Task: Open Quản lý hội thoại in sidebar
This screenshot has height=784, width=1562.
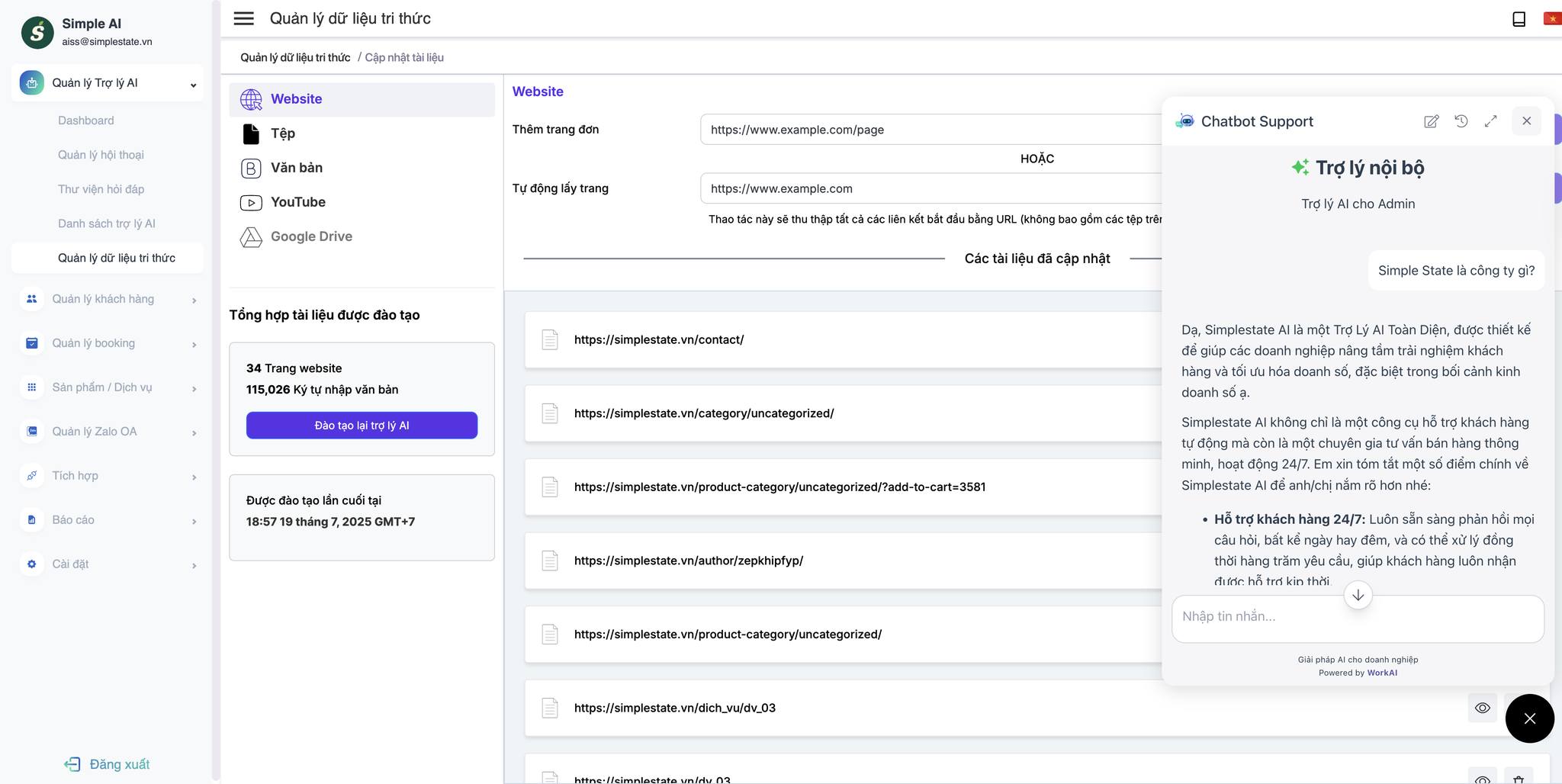Action: 101,155
